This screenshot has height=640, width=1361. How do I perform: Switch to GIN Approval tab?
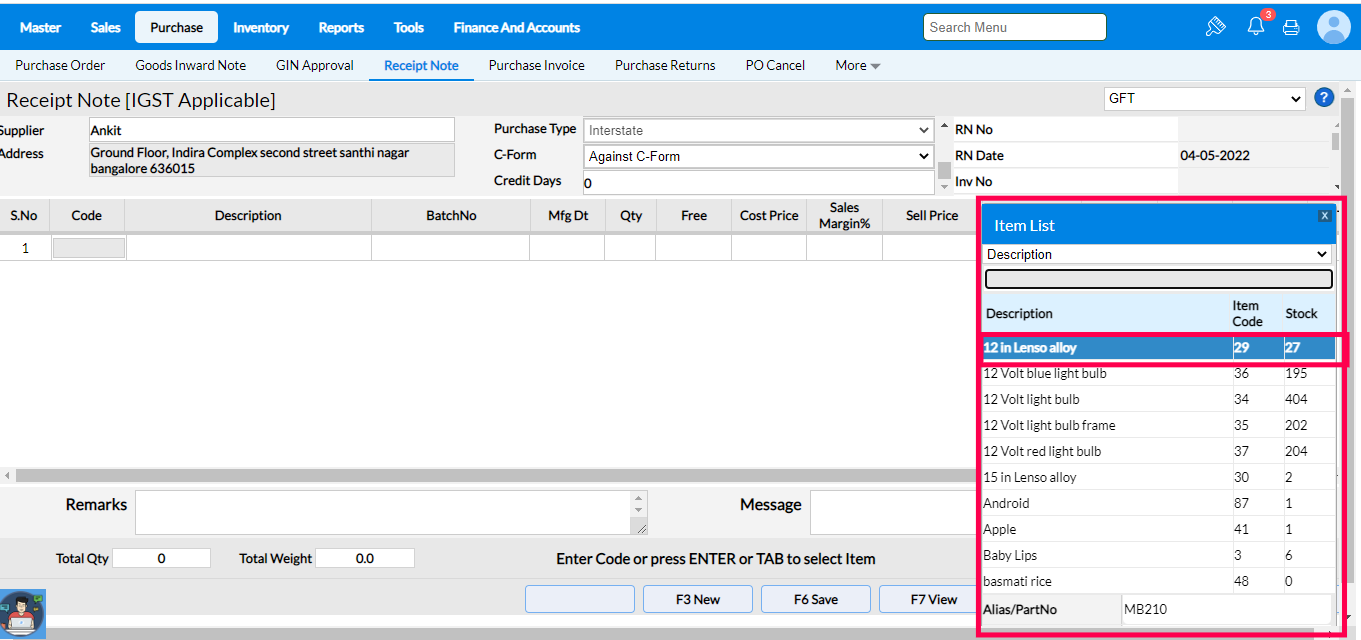click(x=315, y=65)
